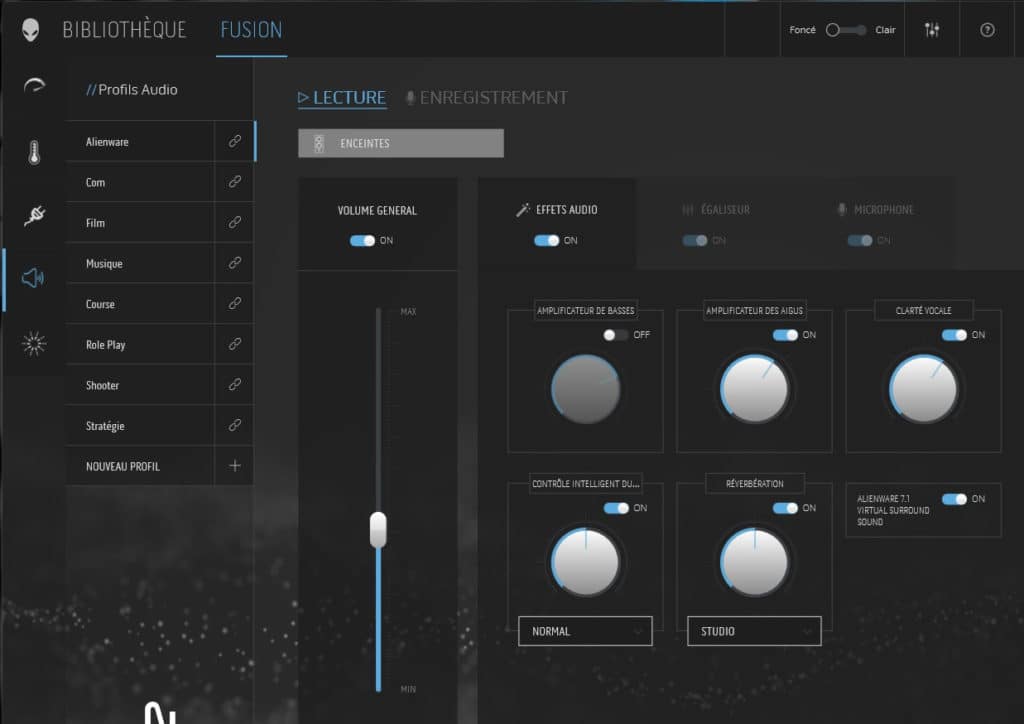Select the Com audio profile
Screen dimensions: 1024x724
click(x=140, y=182)
